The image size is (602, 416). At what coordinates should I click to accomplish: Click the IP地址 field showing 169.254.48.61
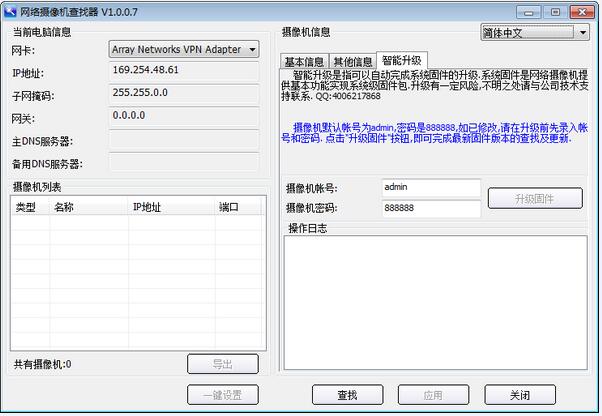coord(184,71)
